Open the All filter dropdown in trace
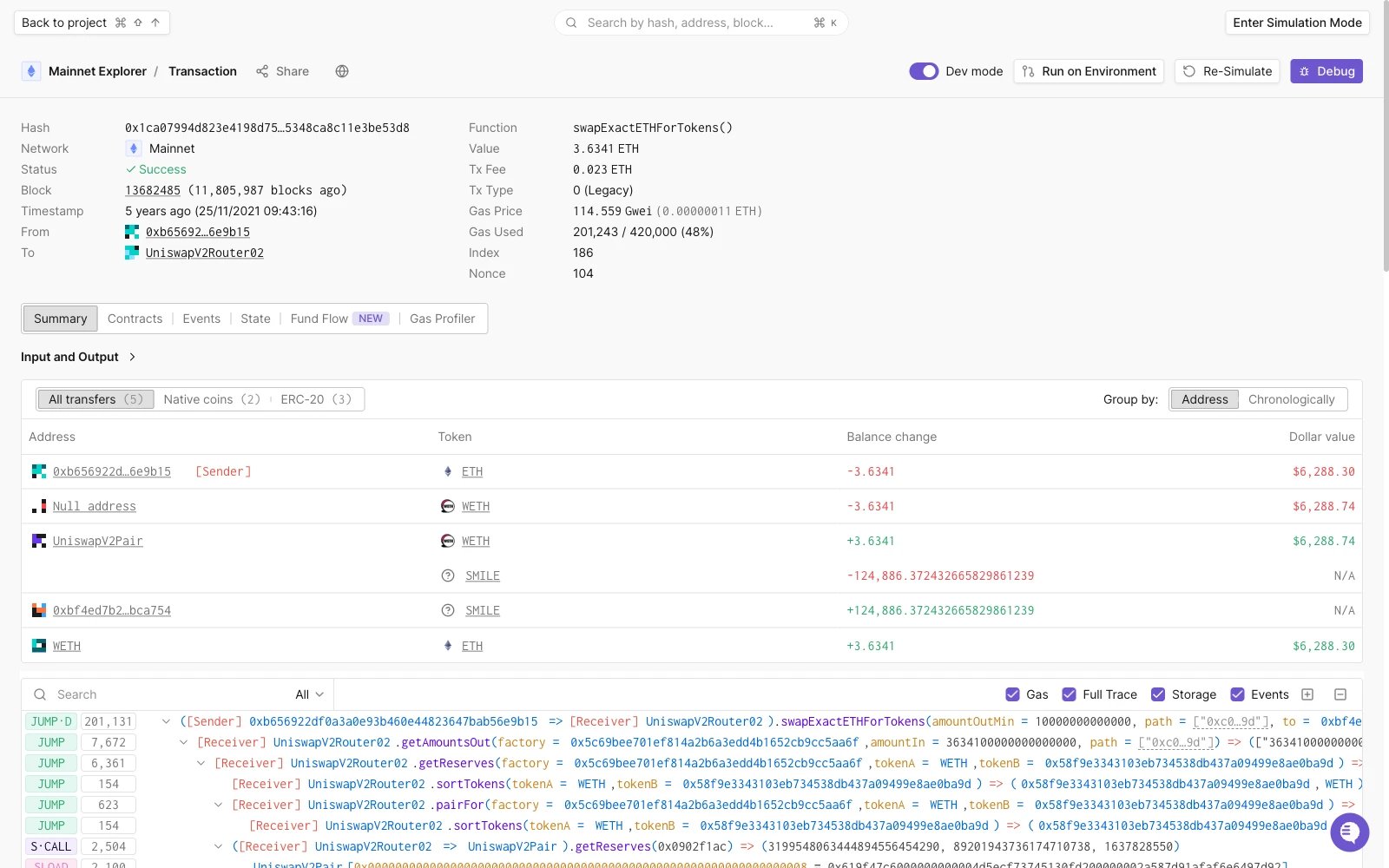This screenshot has height=868, width=1389. click(309, 694)
